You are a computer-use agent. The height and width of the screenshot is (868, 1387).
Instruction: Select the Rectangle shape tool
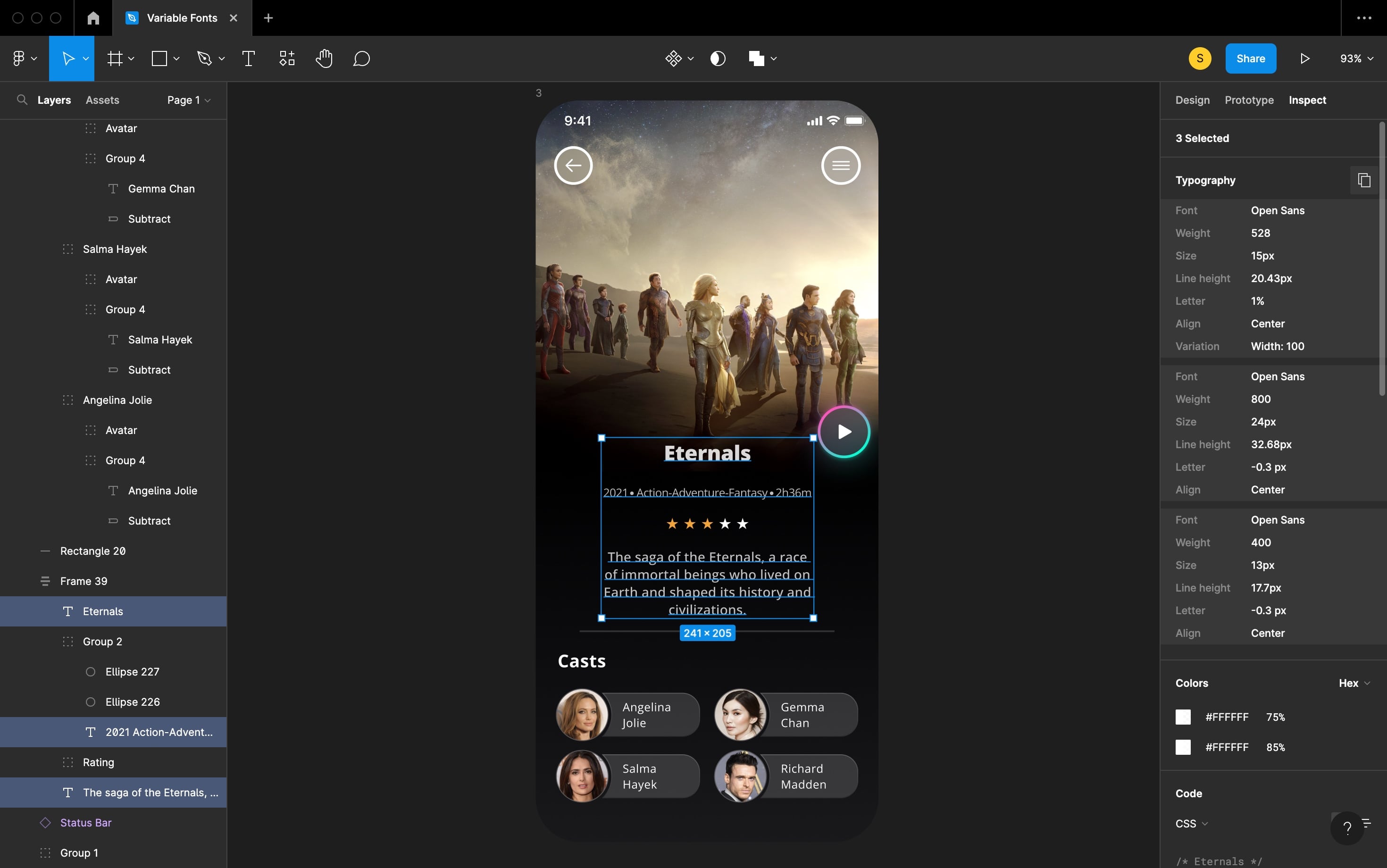pos(159,58)
